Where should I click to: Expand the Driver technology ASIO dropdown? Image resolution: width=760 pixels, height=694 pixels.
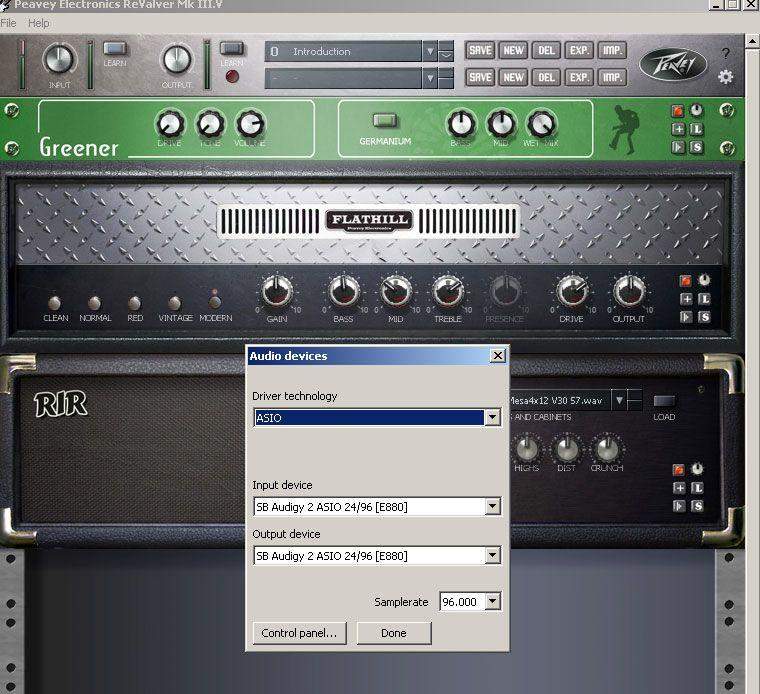492,417
